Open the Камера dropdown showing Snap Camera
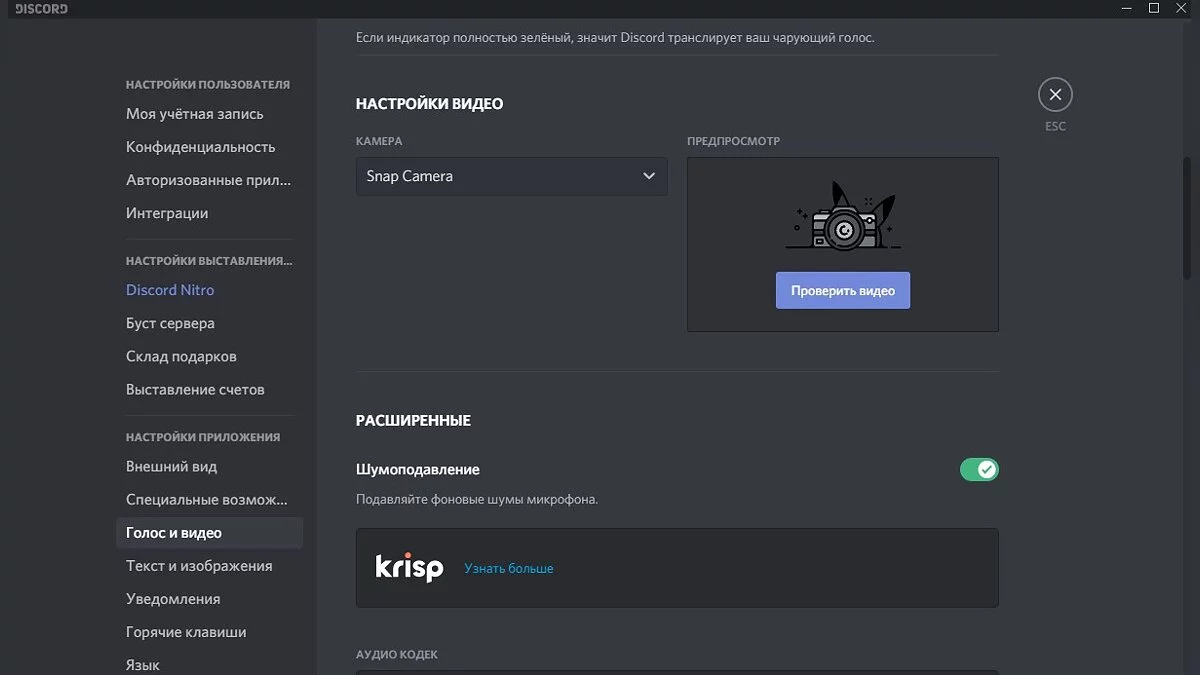 pos(511,176)
